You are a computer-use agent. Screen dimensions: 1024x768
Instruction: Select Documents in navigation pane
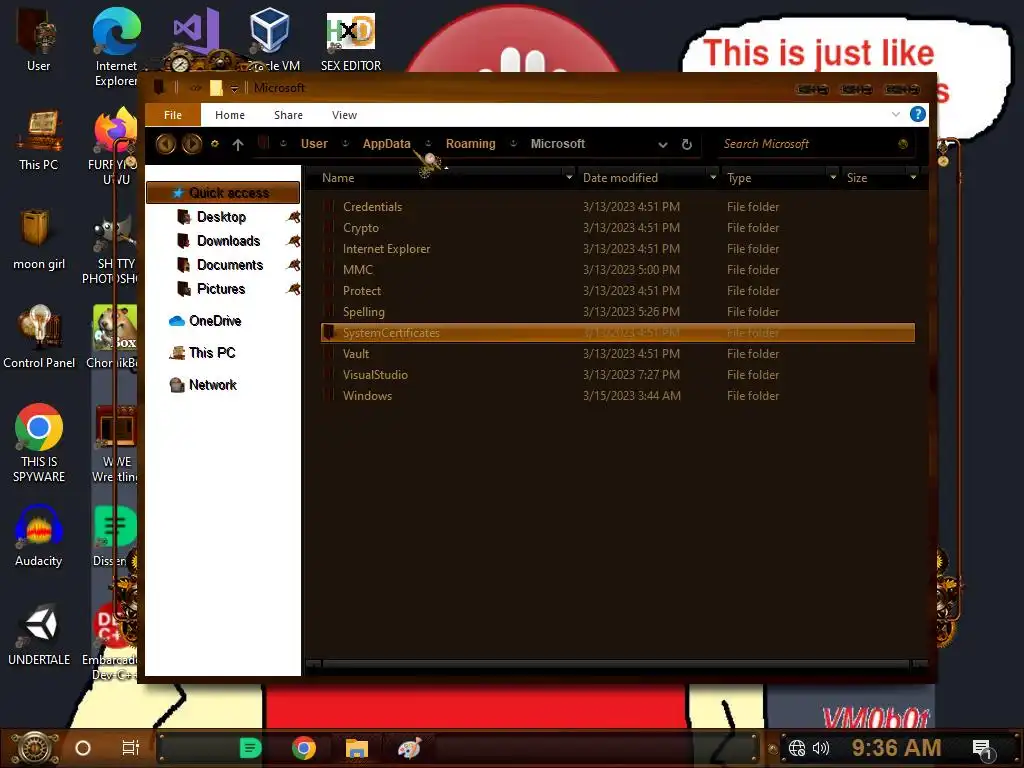tap(230, 265)
